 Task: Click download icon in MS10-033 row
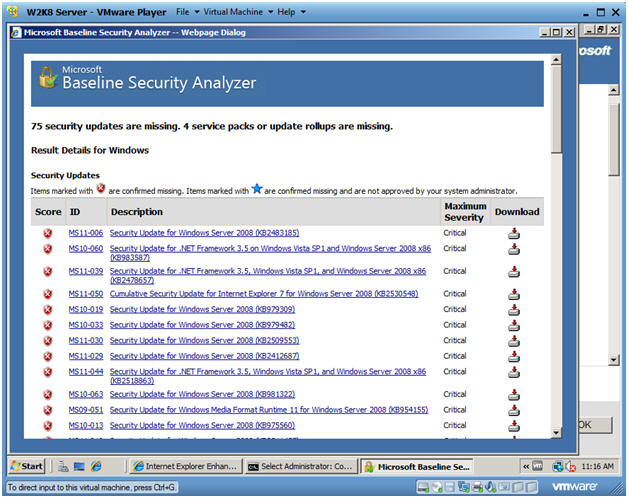pyautogui.click(x=514, y=325)
